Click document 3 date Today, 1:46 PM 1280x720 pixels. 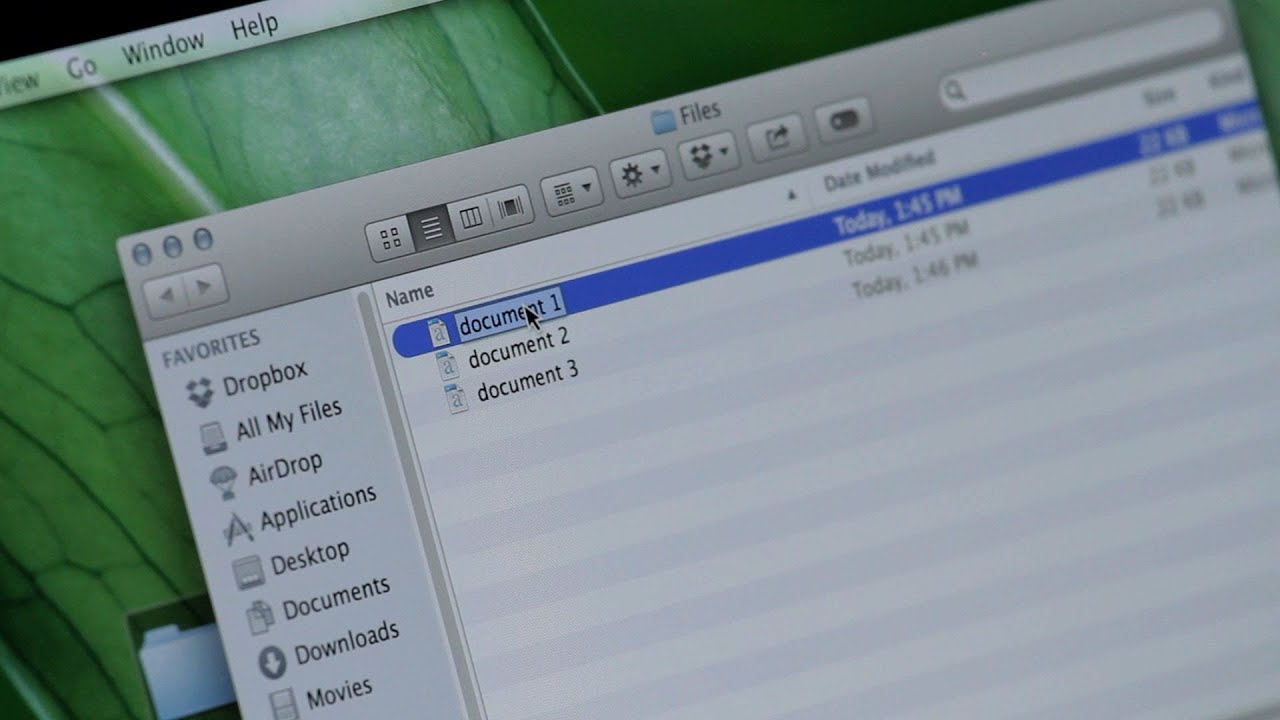(x=915, y=276)
